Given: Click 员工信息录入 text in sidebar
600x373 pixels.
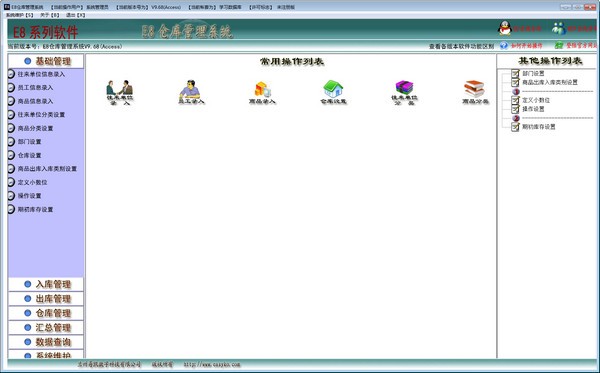Looking at the screenshot, I should pyautogui.click(x=36, y=88).
